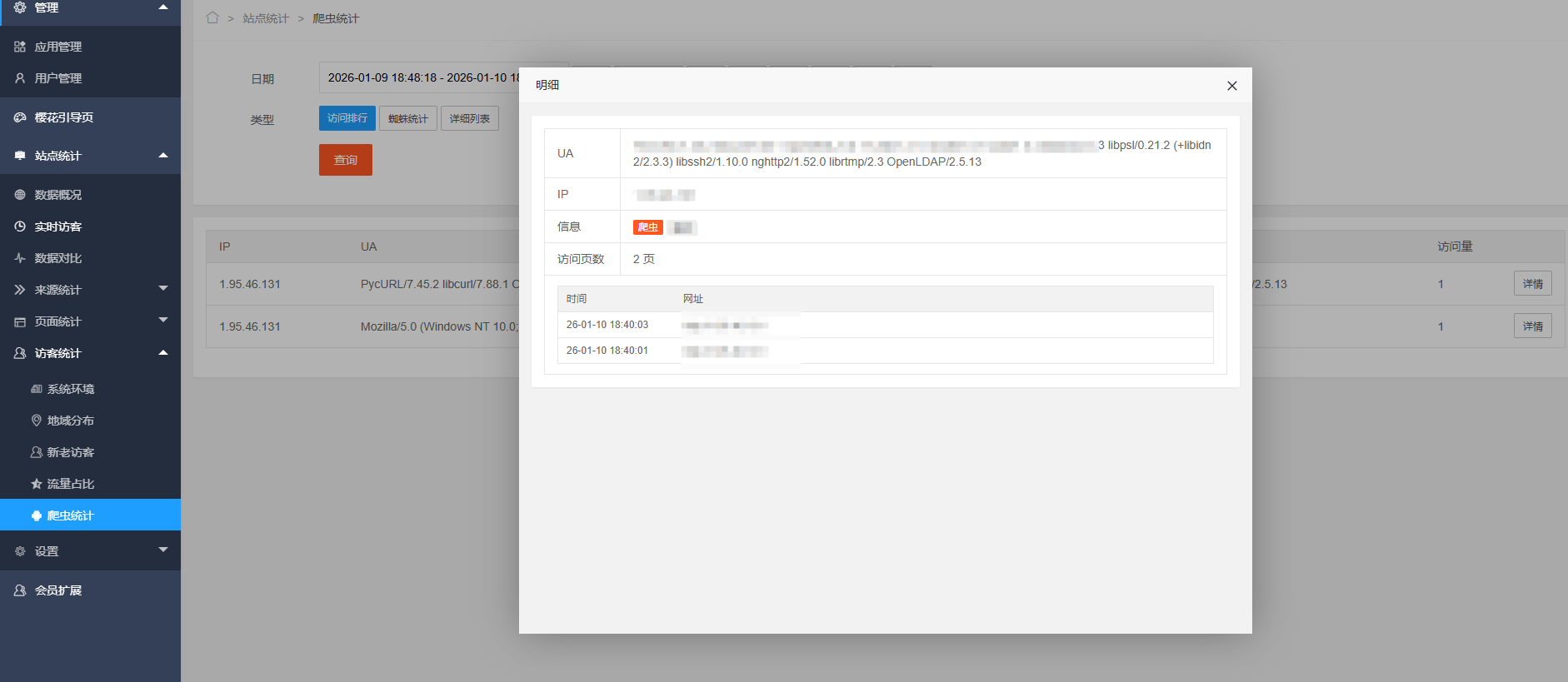This screenshot has height=682, width=1568.
Task: Click the 流量占比 star icon
Action: [37, 484]
